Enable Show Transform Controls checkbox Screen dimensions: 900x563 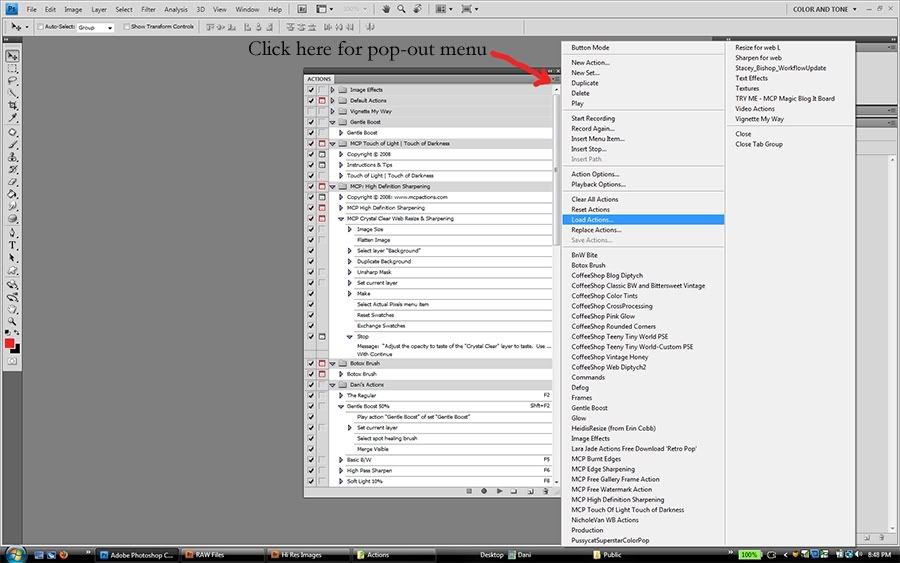(x=126, y=26)
